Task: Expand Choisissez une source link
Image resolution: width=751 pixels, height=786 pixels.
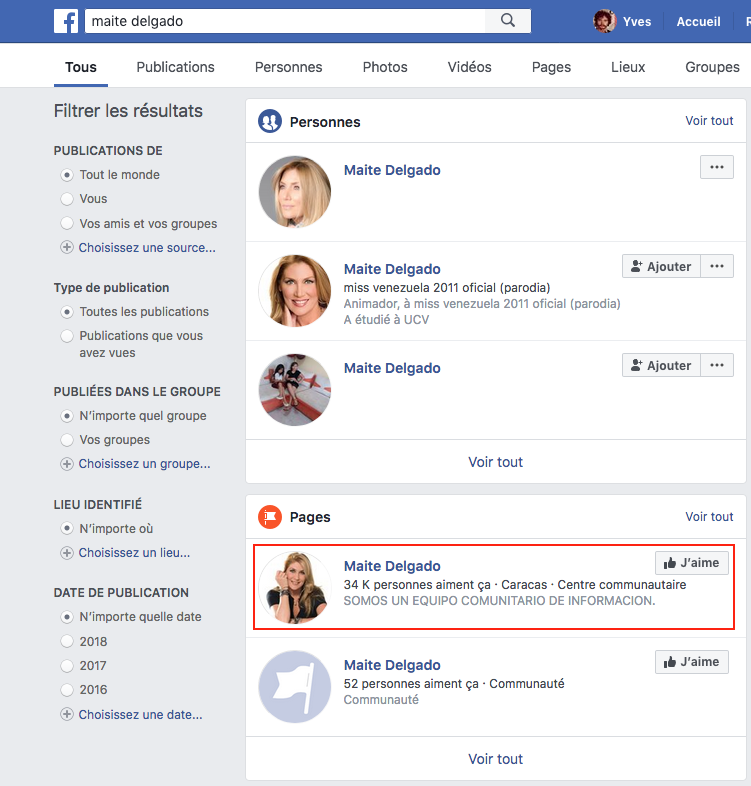Action: tap(147, 248)
